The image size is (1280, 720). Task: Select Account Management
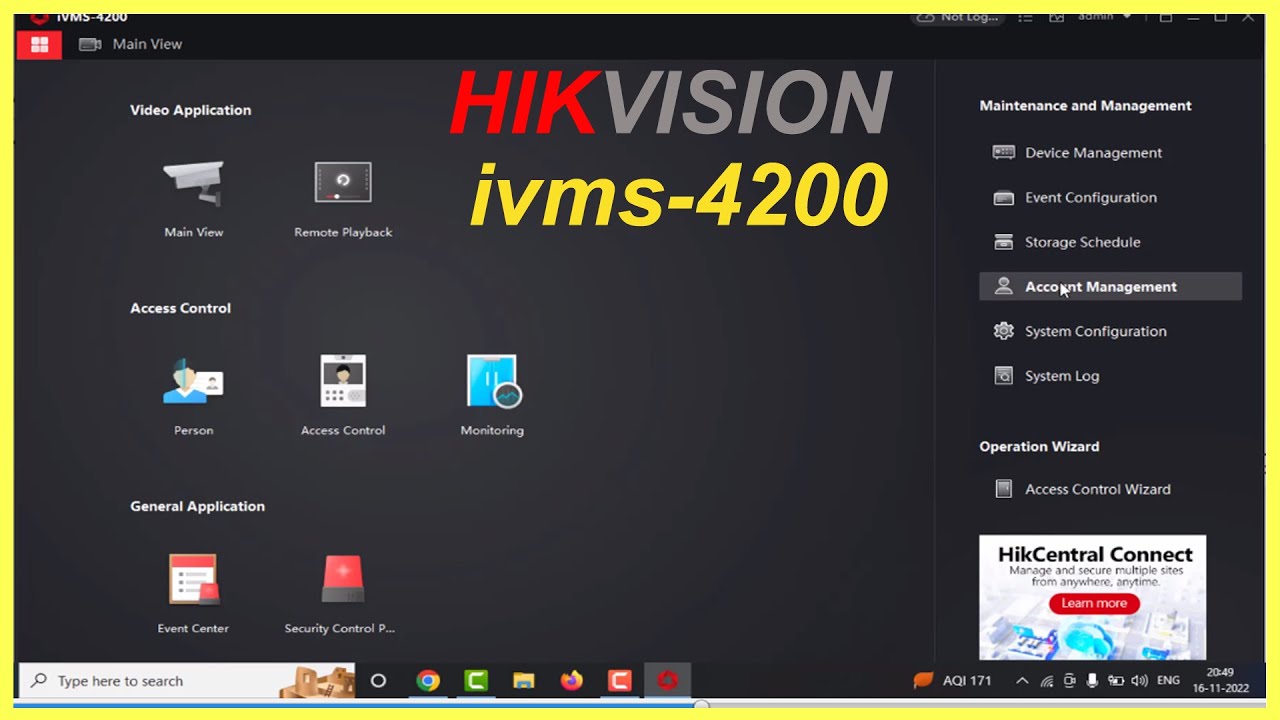click(1110, 287)
